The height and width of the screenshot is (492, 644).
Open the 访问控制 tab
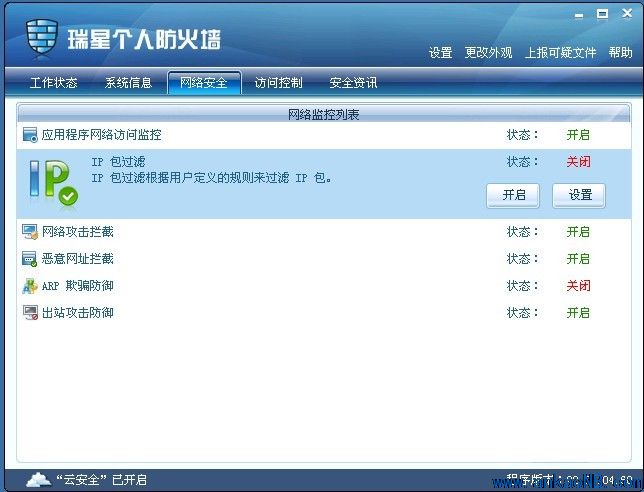click(278, 83)
